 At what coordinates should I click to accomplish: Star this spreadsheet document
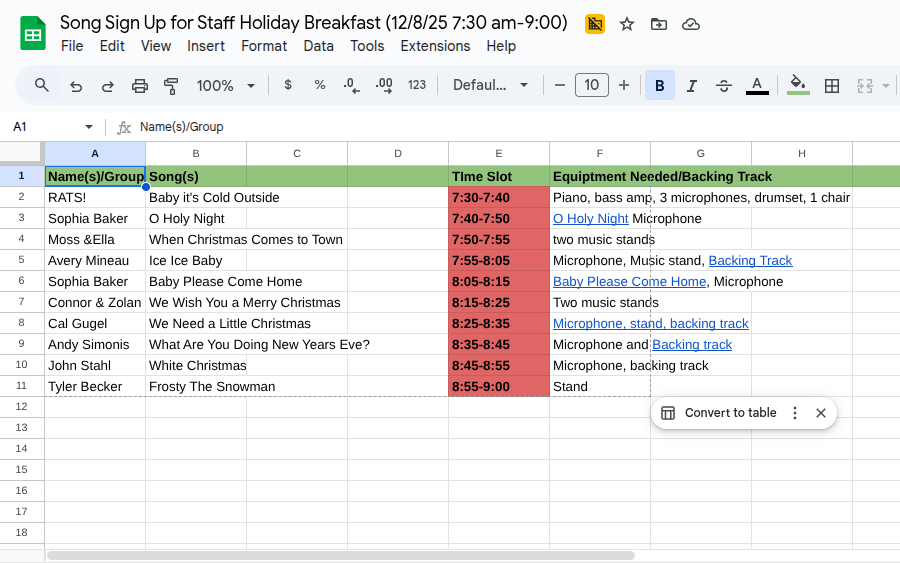[627, 24]
